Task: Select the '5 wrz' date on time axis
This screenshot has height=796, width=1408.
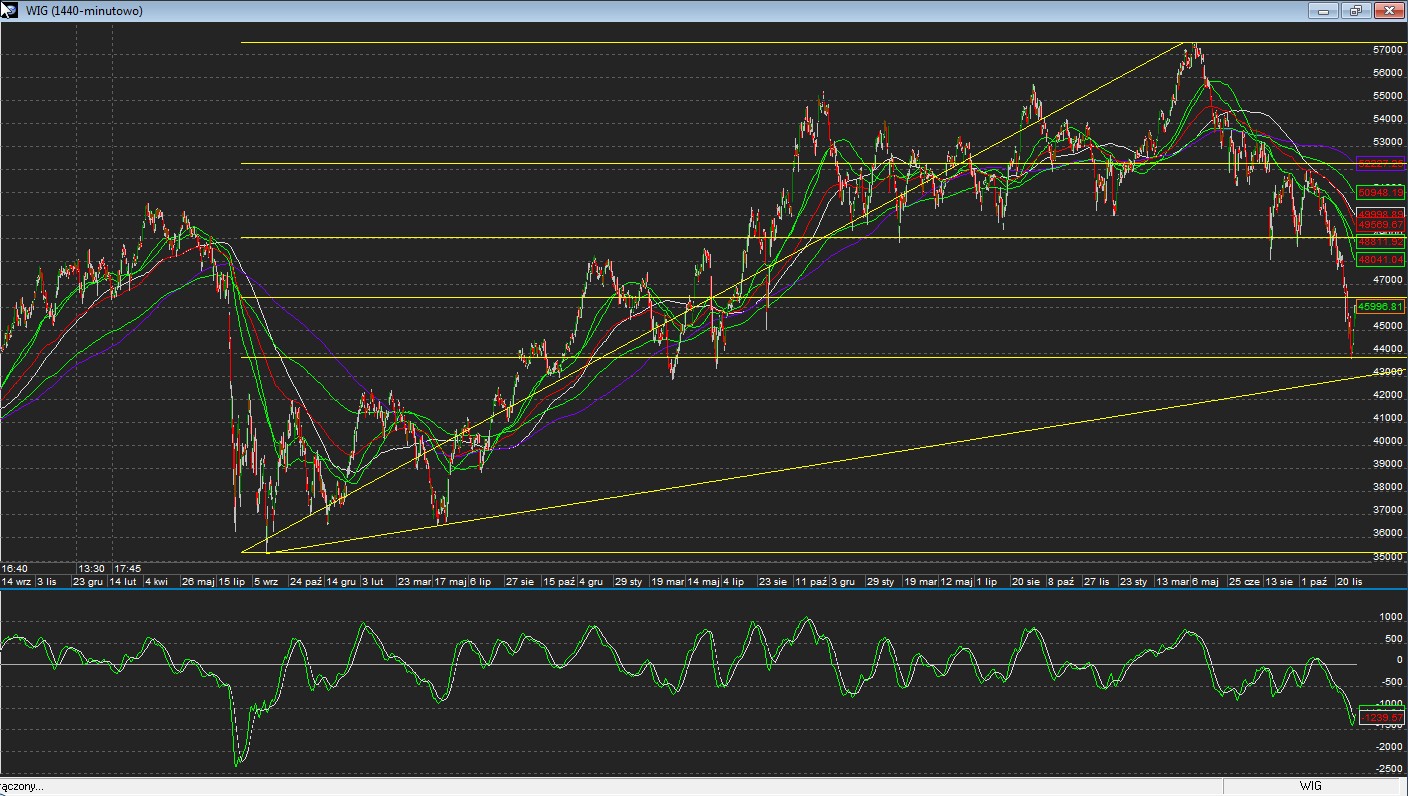Action: pos(265,581)
